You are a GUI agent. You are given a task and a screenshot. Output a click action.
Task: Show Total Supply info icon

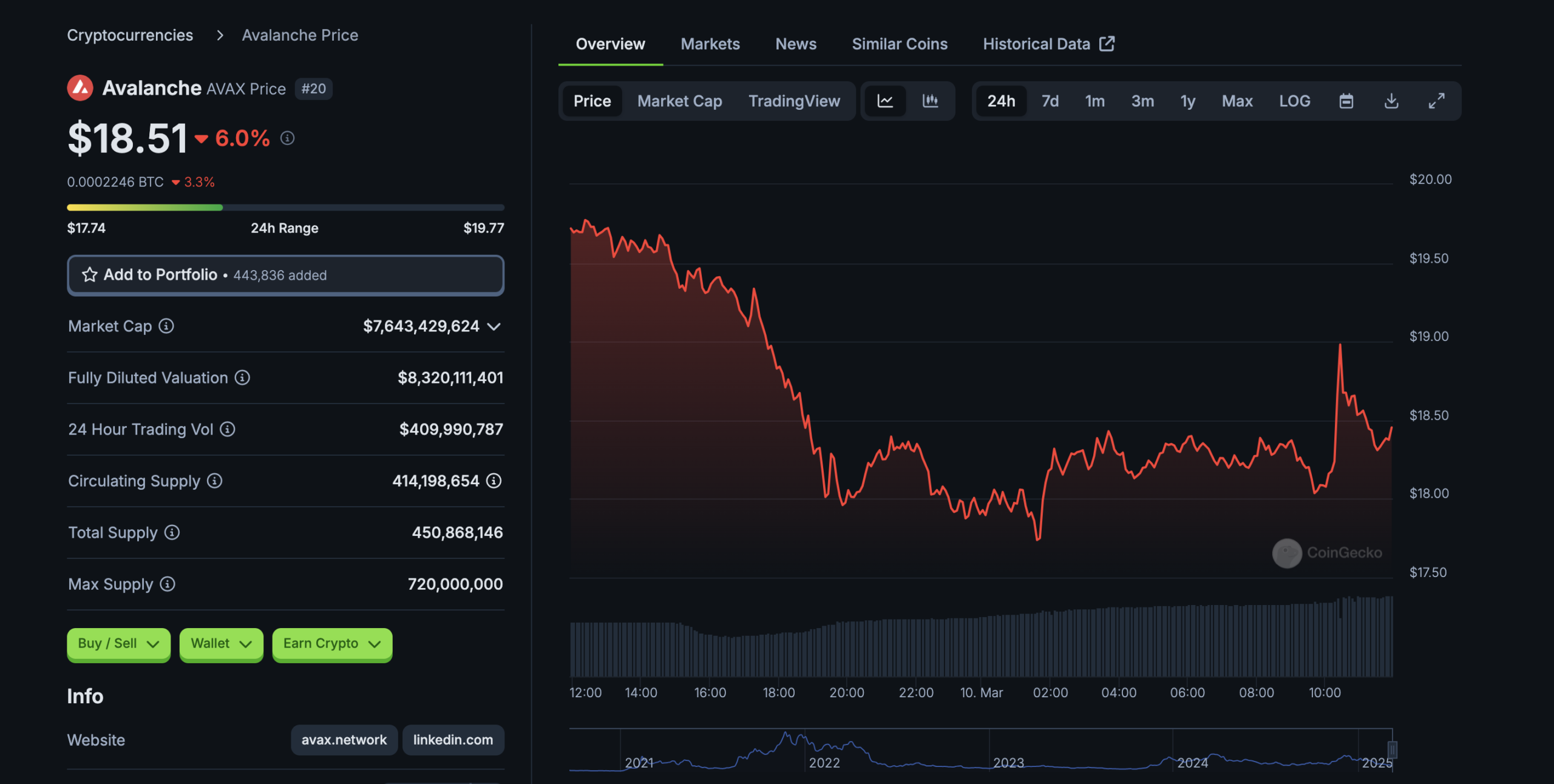pos(172,533)
